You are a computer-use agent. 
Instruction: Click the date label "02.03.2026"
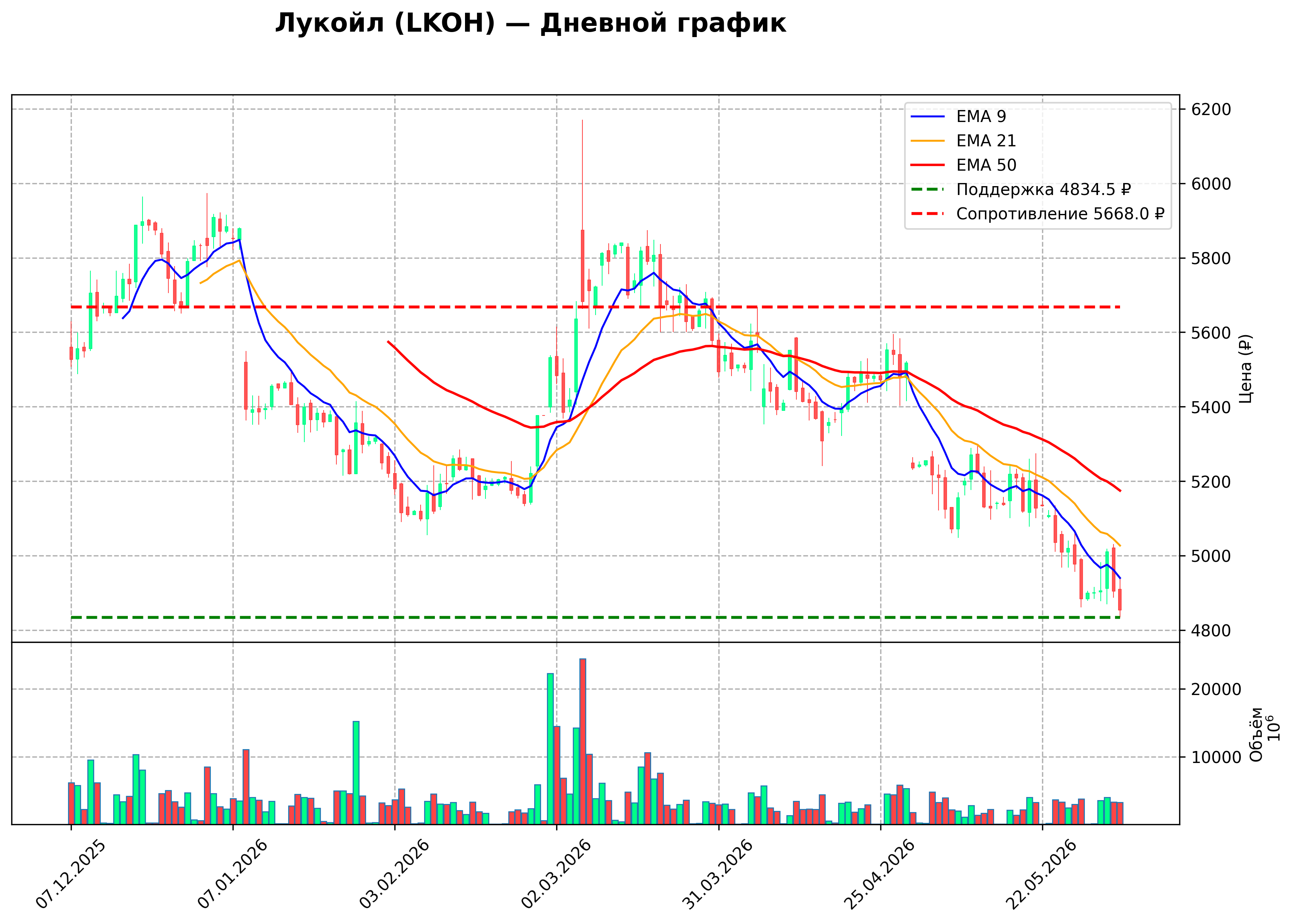coord(557,875)
